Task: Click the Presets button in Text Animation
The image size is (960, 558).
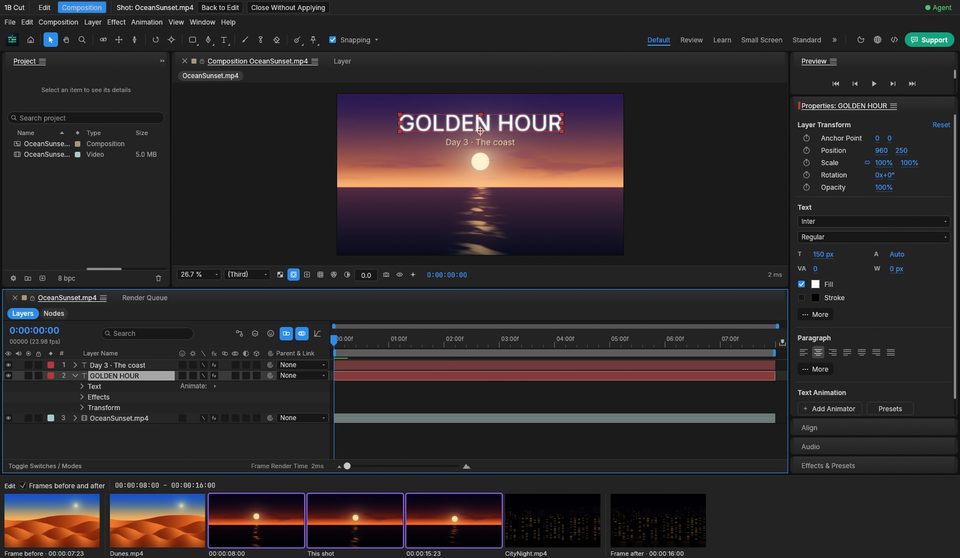Action: click(890, 409)
